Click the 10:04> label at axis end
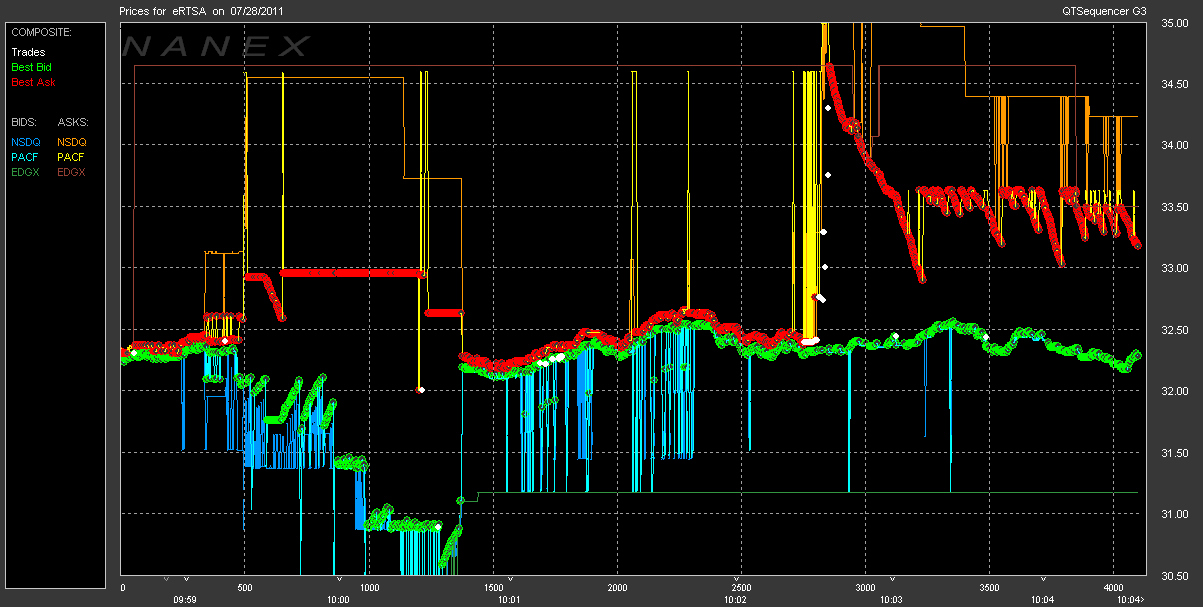This screenshot has height=607, width=1203. pyautogui.click(x=1130, y=600)
